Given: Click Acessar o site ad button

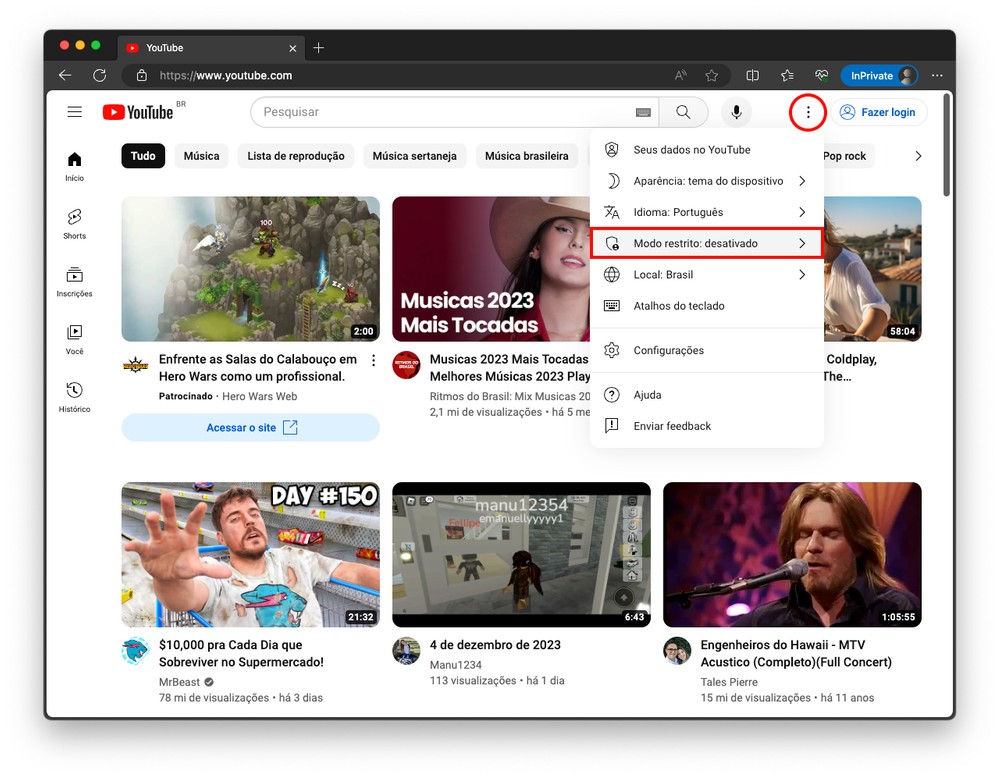Looking at the screenshot, I should (251, 428).
